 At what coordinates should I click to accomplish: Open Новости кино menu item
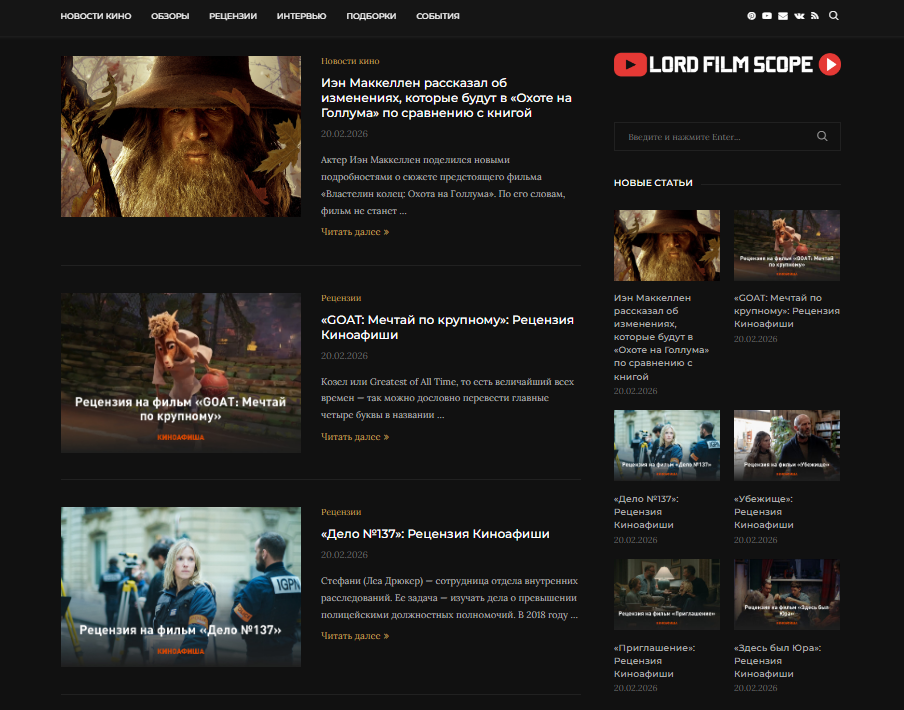click(x=96, y=16)
